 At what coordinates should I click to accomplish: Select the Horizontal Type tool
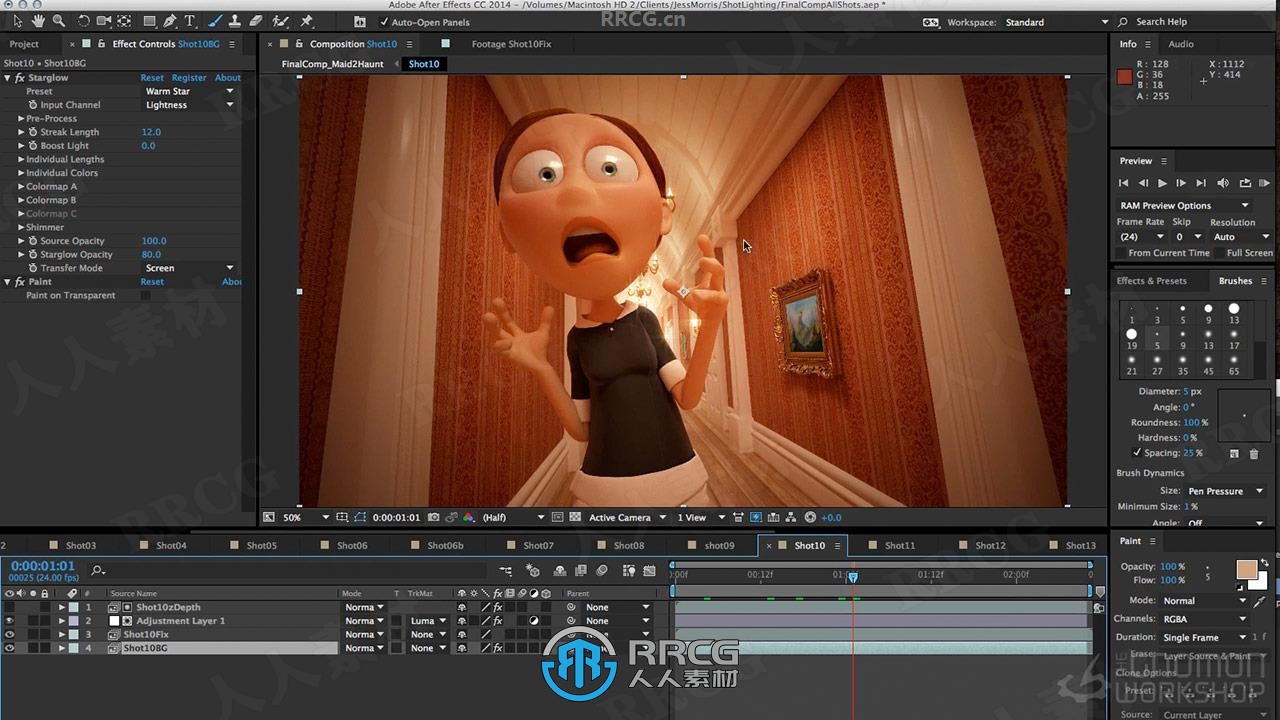(x=190, y=21)
